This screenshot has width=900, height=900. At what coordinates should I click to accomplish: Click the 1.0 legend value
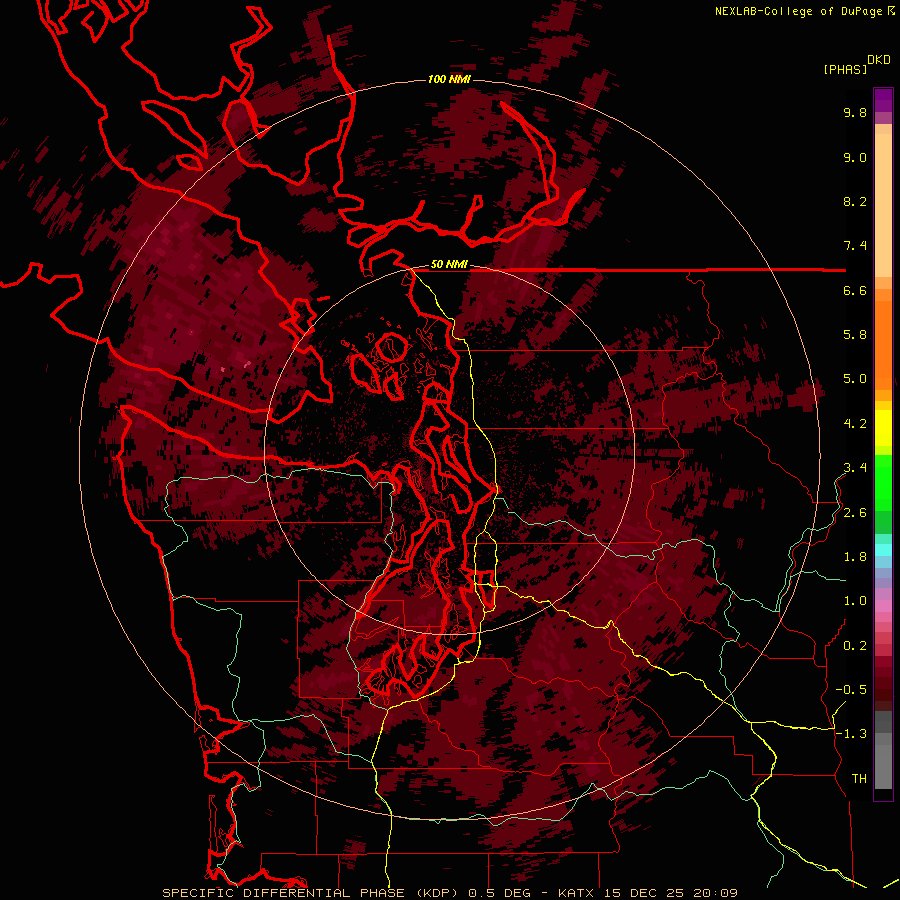pyautogui.click(x=855, y=601)
